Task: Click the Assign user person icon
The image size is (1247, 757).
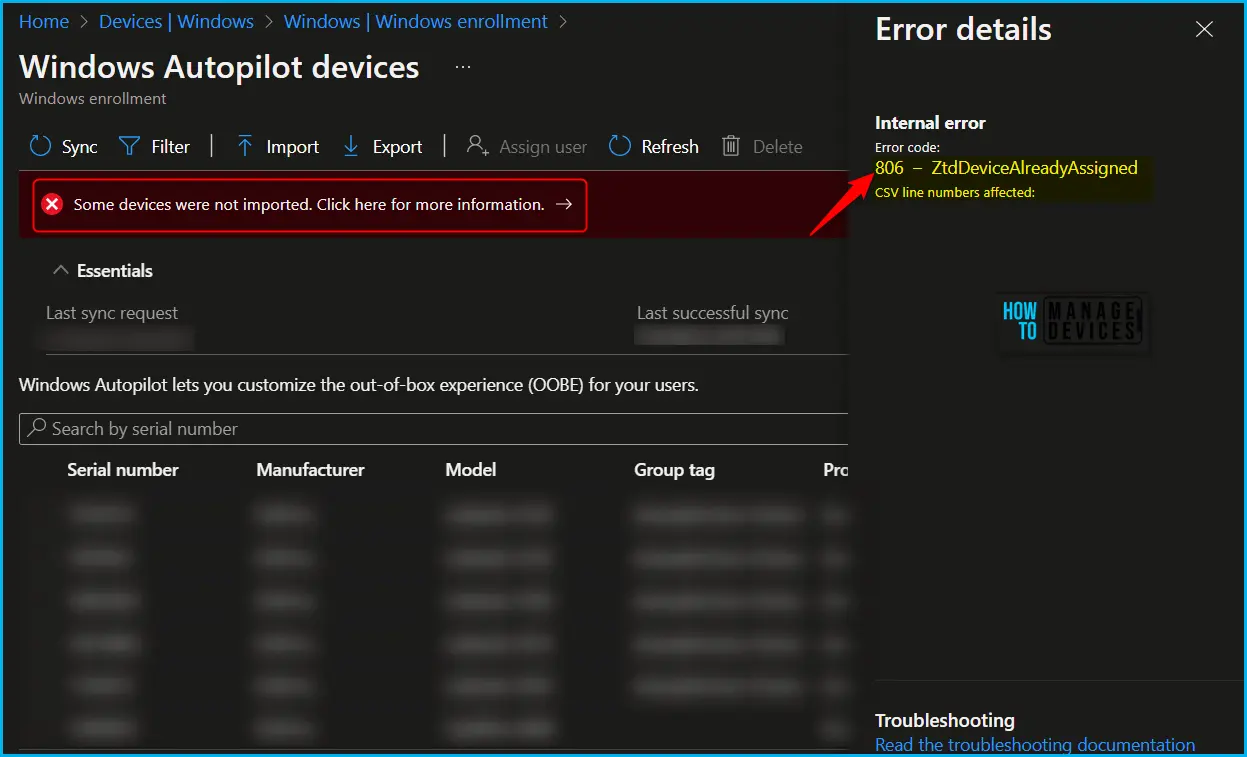Action: [477, 146]
